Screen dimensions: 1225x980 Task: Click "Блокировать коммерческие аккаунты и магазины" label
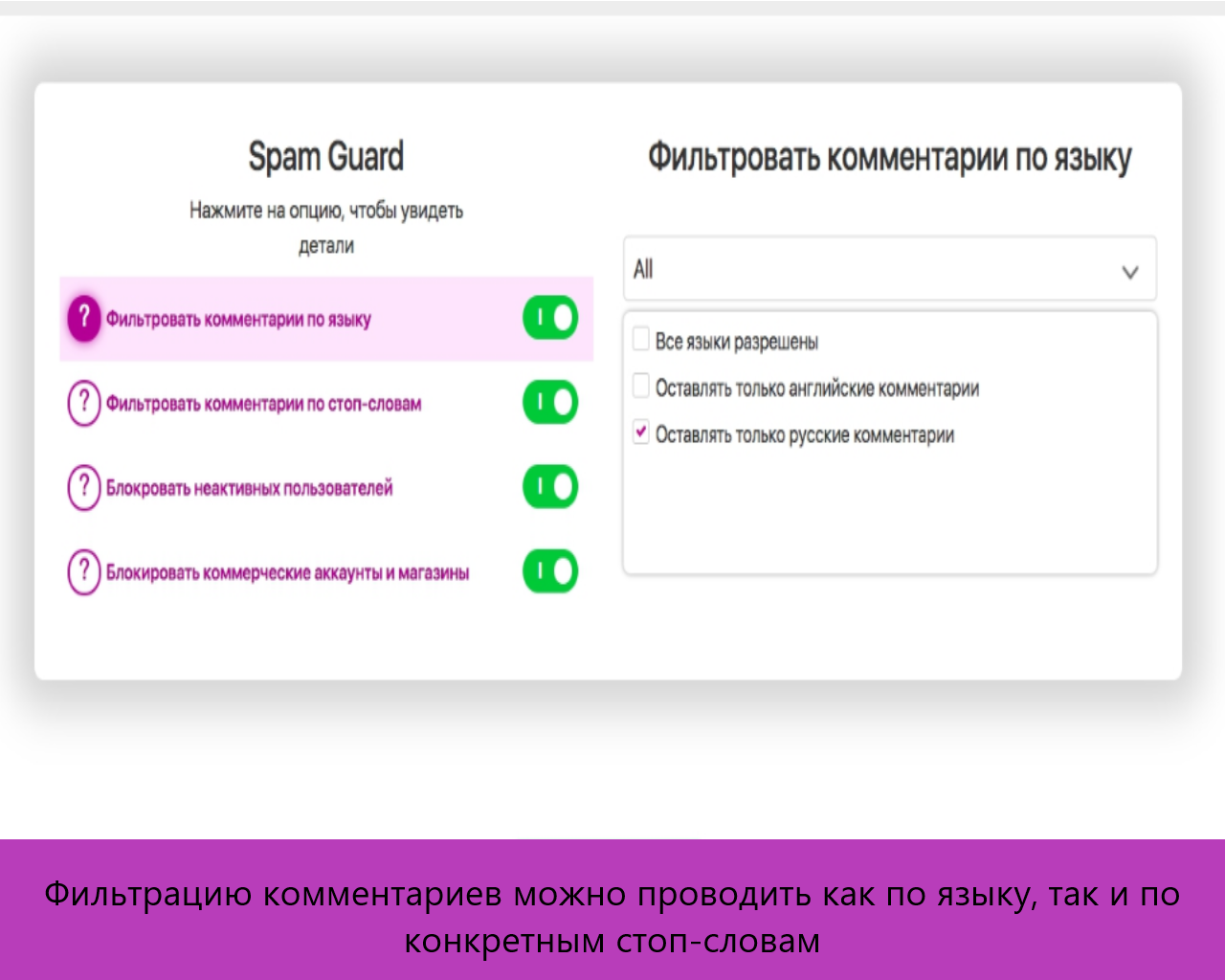(287, 573)
